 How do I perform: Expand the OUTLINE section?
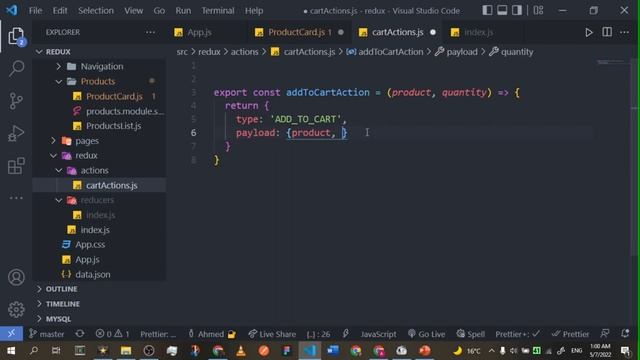[x=61, y=289]
